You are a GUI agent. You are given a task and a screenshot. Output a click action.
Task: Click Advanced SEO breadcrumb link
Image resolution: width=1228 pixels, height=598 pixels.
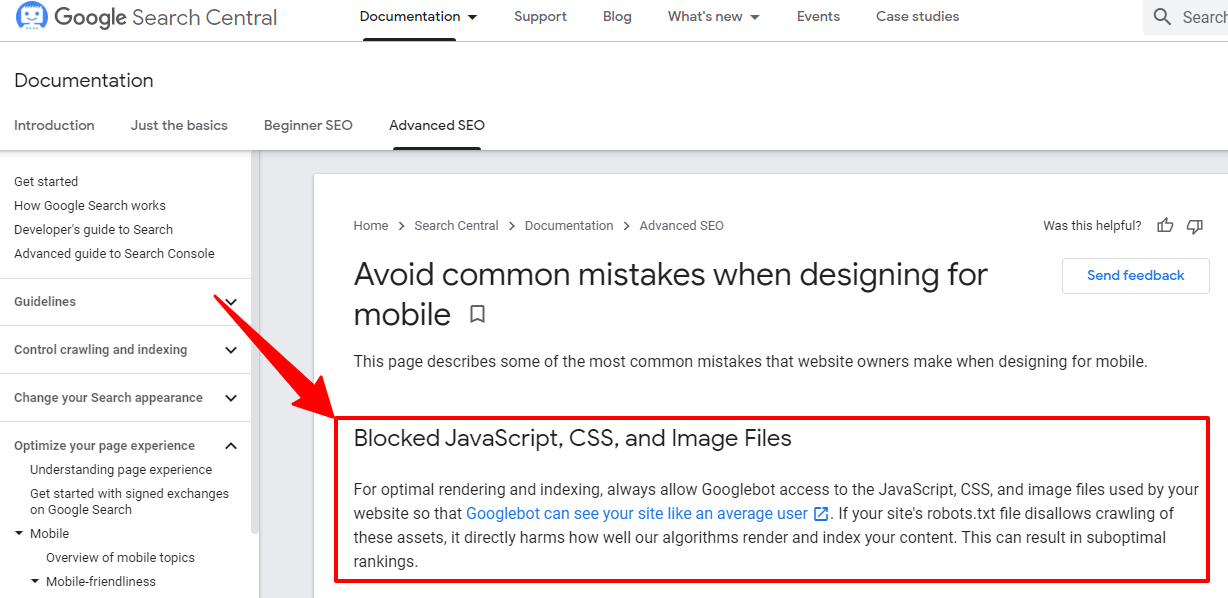point(681,226)
